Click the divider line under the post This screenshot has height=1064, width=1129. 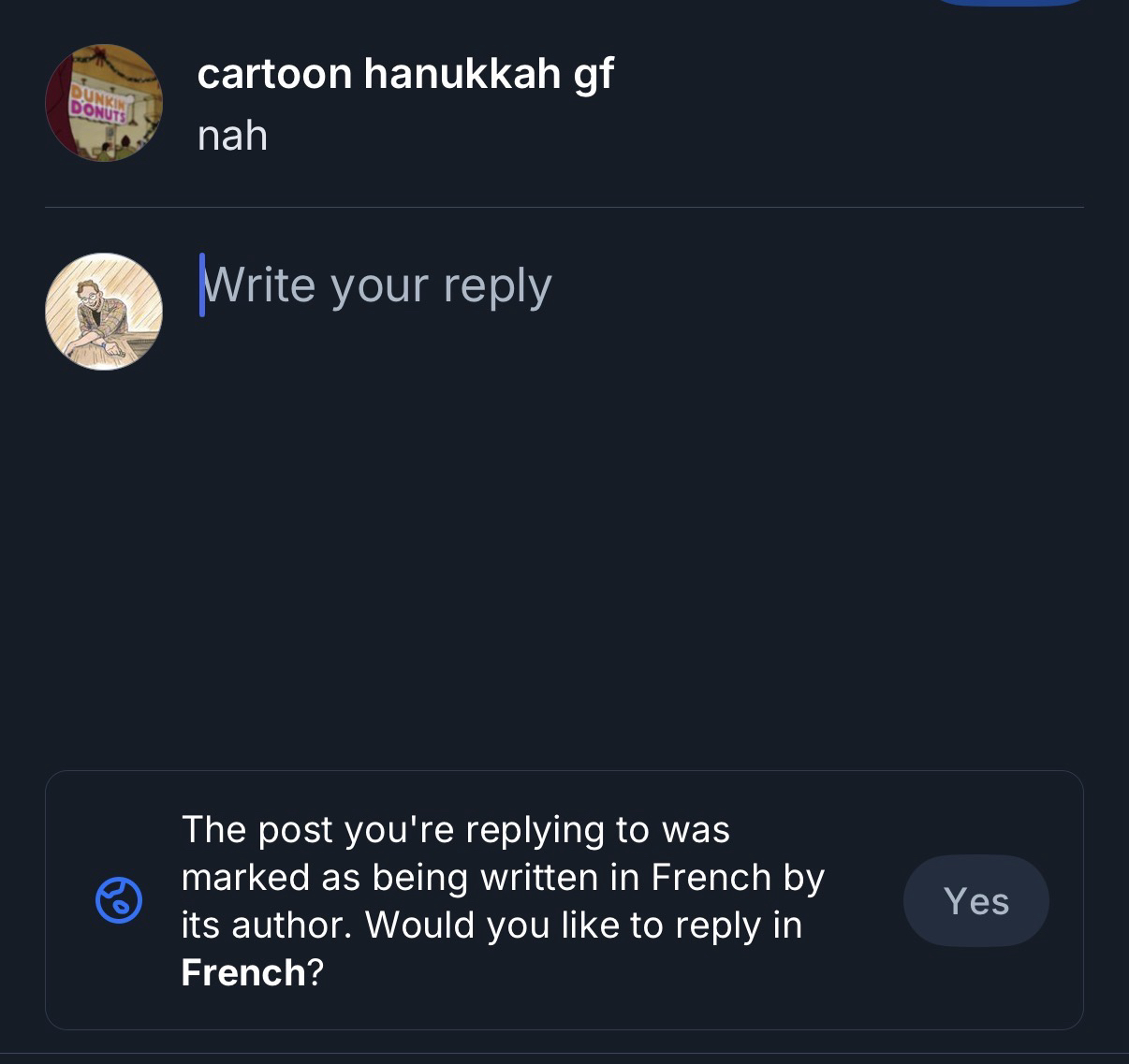(564, 207)
